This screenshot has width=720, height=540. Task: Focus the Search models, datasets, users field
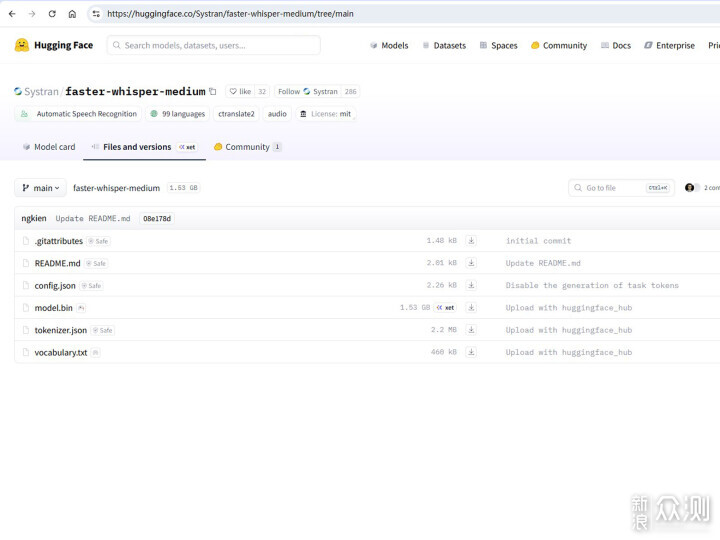[x=214, y=45]
